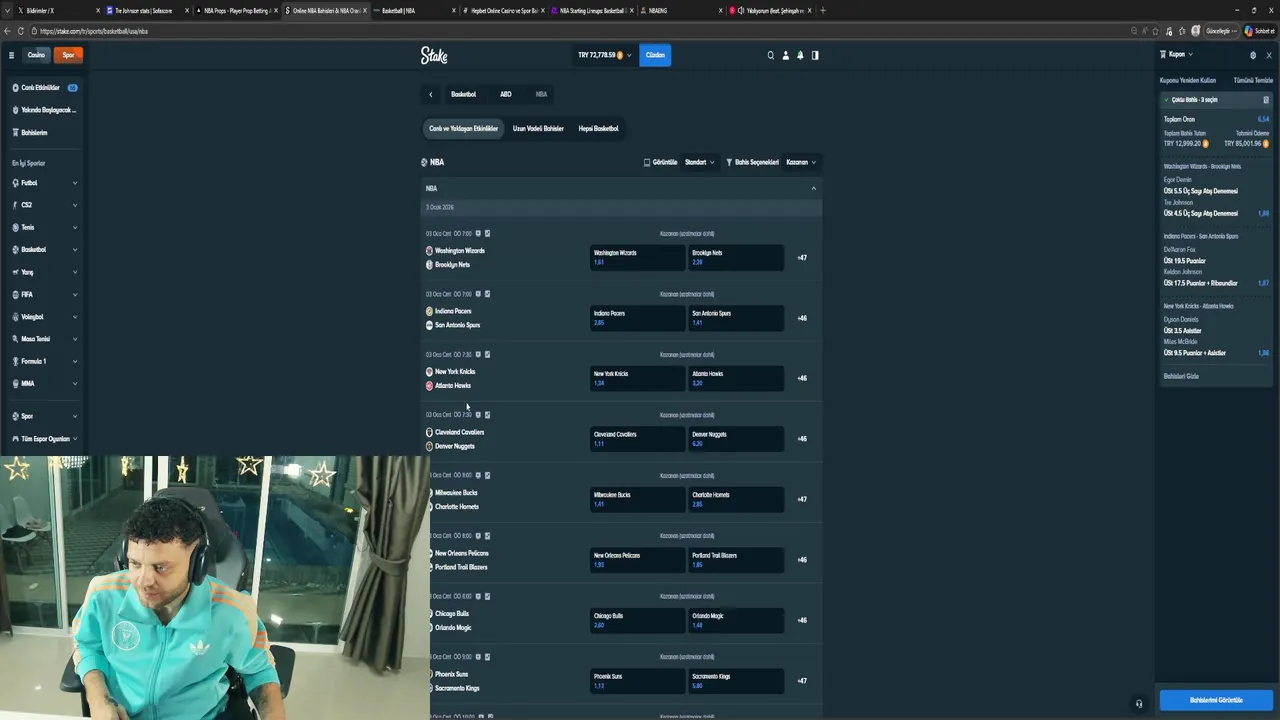1280x720 pixels.
Task: Click Bahisleri Gizle link
Action: [1181, 376]
